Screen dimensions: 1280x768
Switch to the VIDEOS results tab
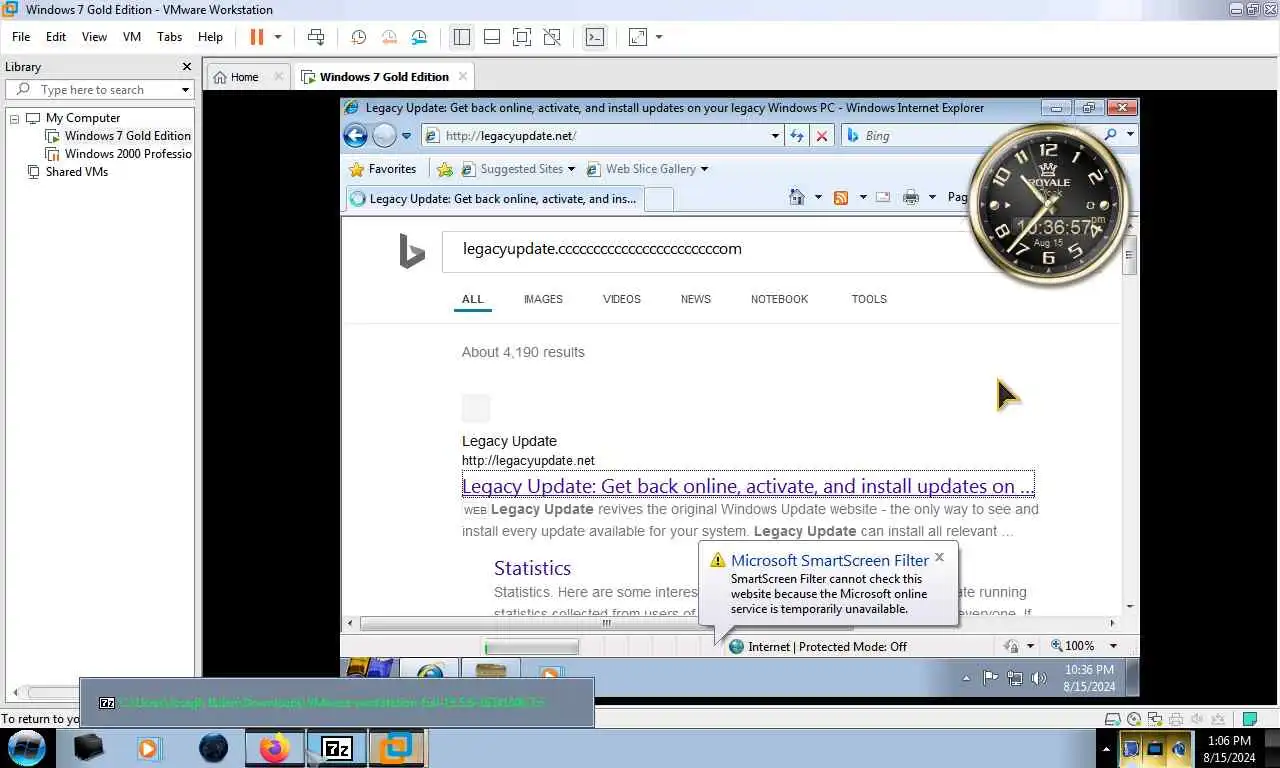pos(622,299)
